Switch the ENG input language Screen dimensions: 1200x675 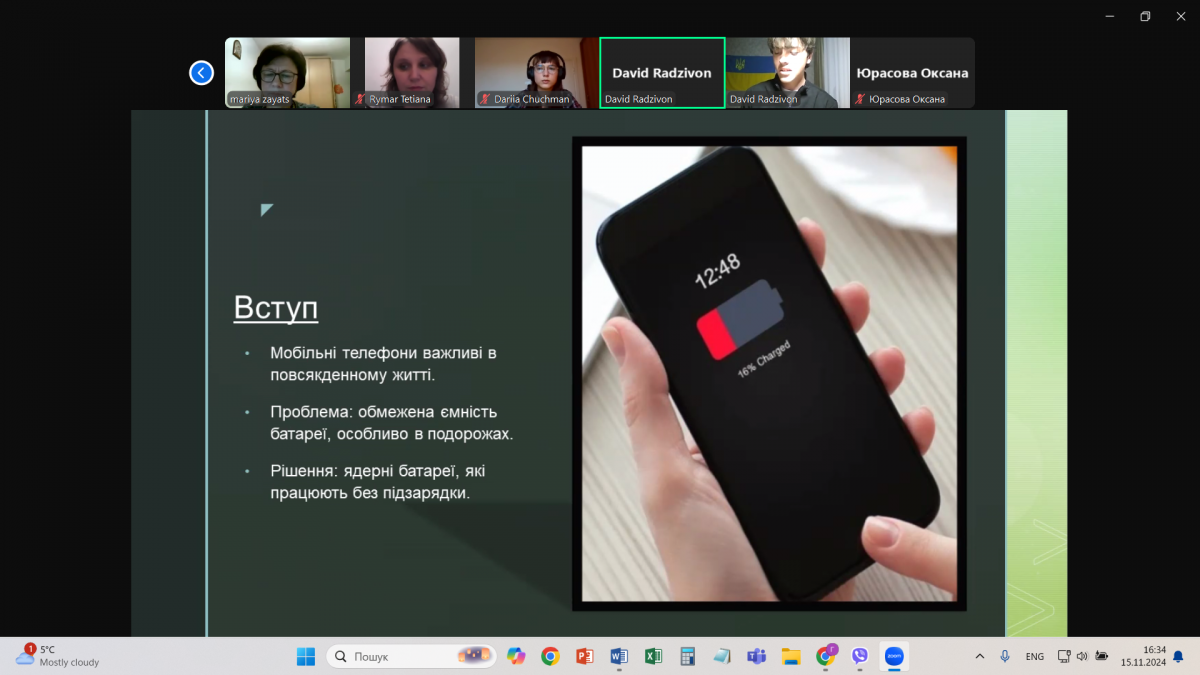click(1035, 656)
